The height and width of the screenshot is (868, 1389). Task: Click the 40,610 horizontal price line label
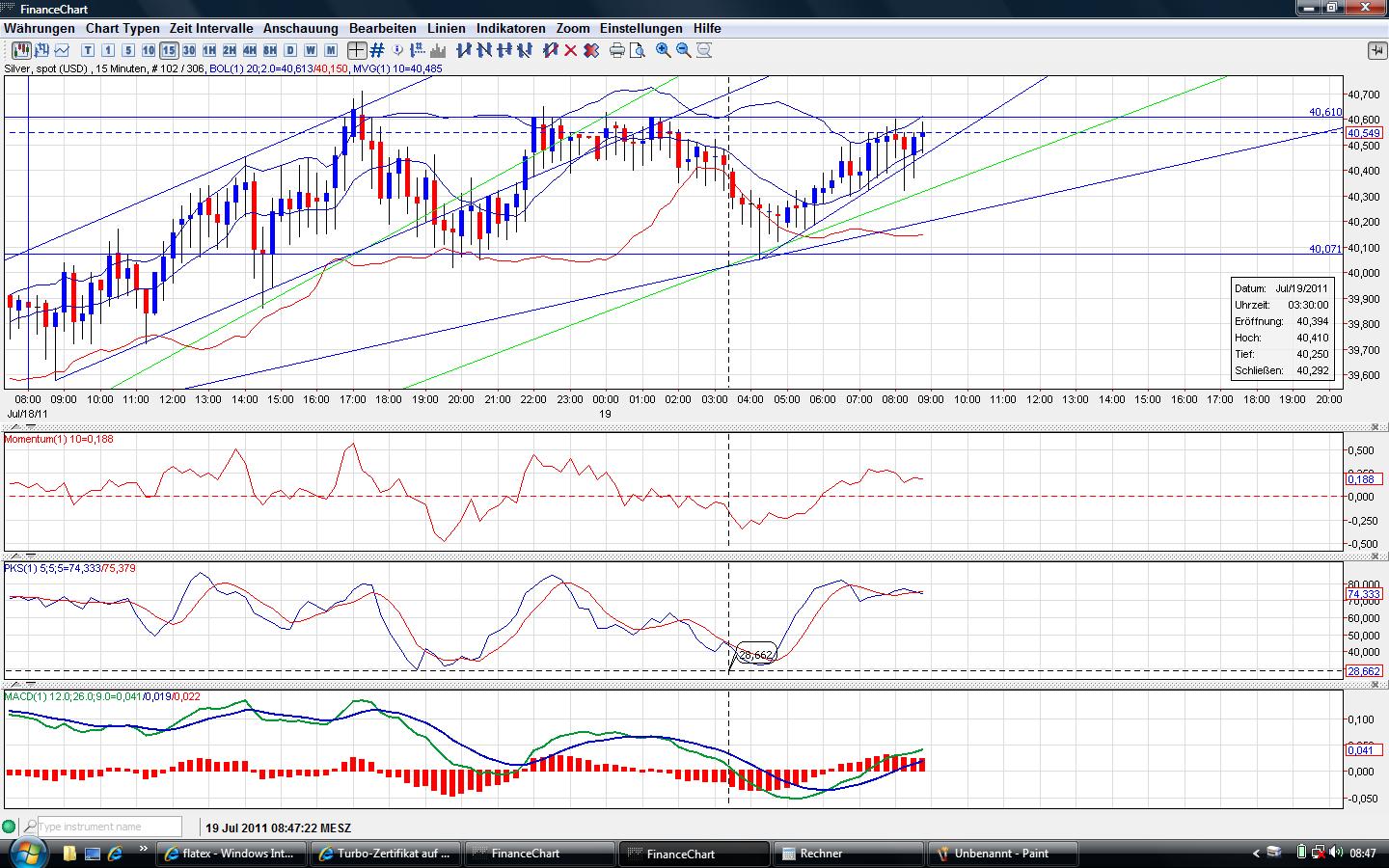[x=1325, y=112]
